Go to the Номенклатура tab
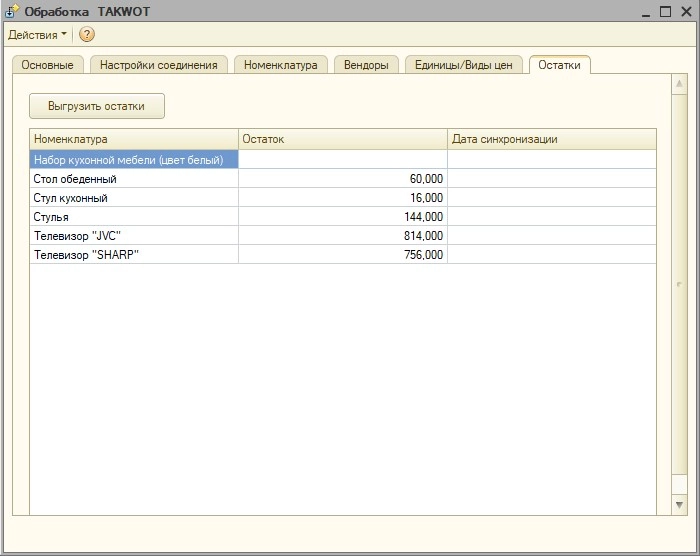Viewport: 700px width, 556px height. click(280, 65)
